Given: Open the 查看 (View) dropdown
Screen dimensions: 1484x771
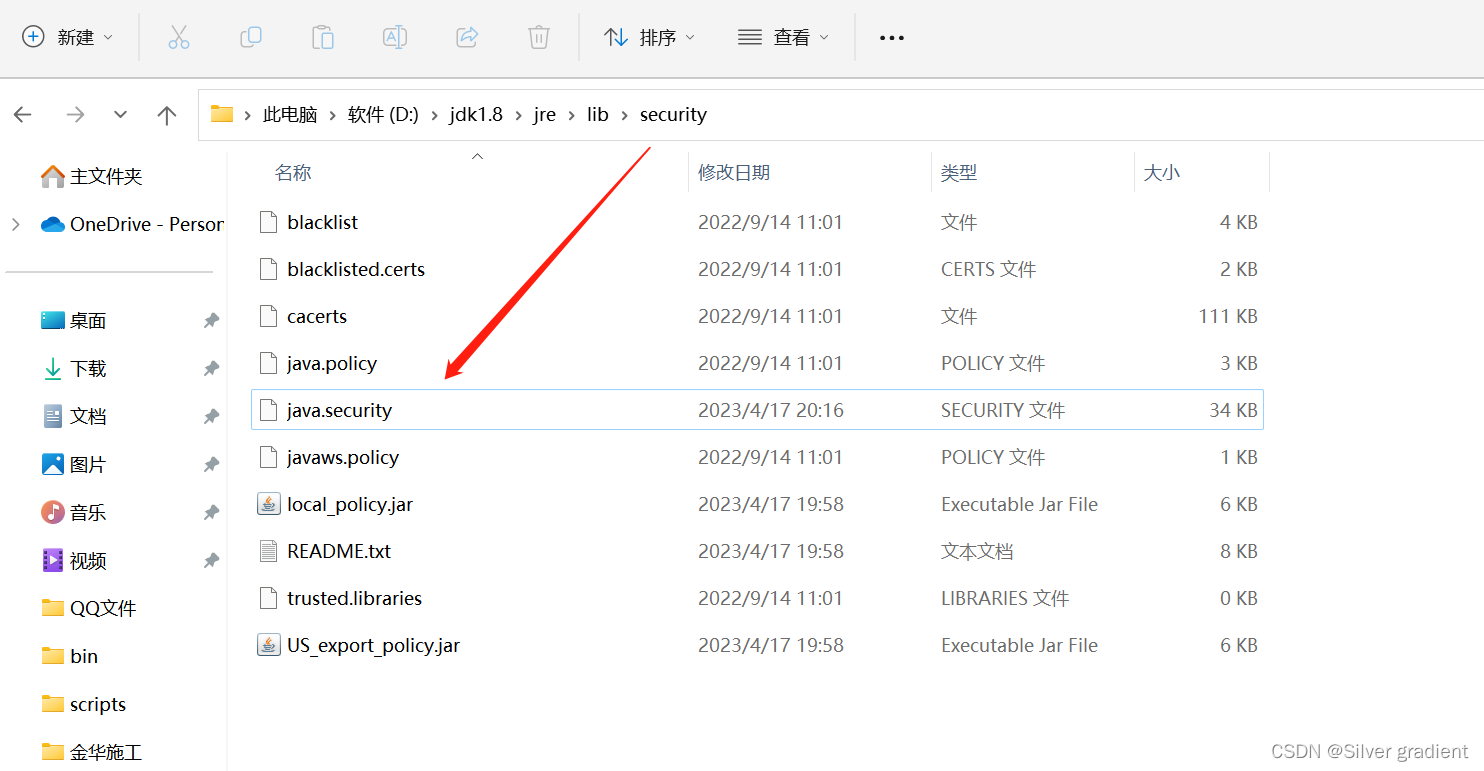Looking at the screenshot, I should 784,38.
